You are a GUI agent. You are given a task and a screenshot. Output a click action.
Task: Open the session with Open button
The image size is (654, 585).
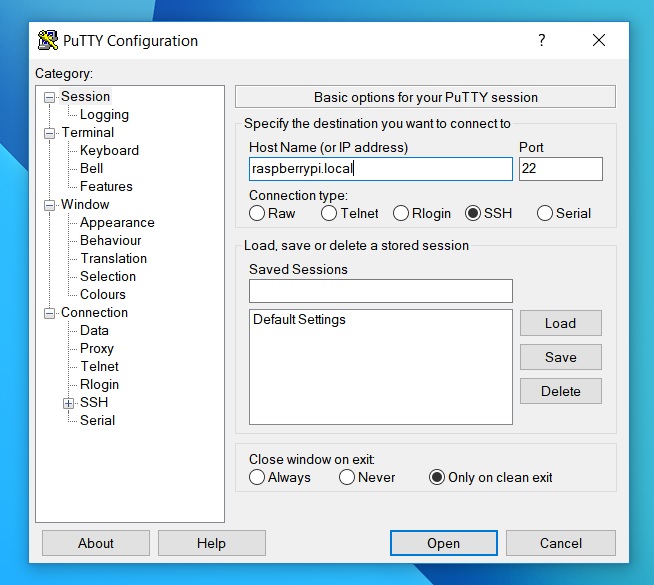(x=444, y=543)
